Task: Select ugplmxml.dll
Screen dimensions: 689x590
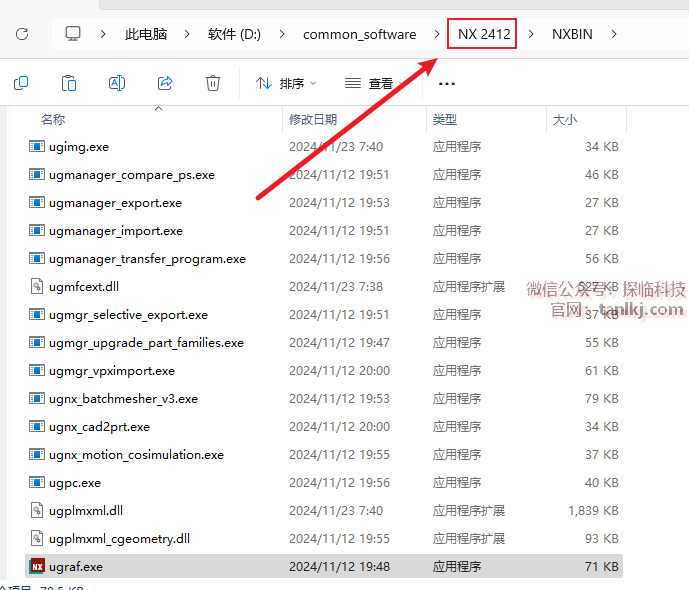Action: pyautogui.click(x=324, y=510)
